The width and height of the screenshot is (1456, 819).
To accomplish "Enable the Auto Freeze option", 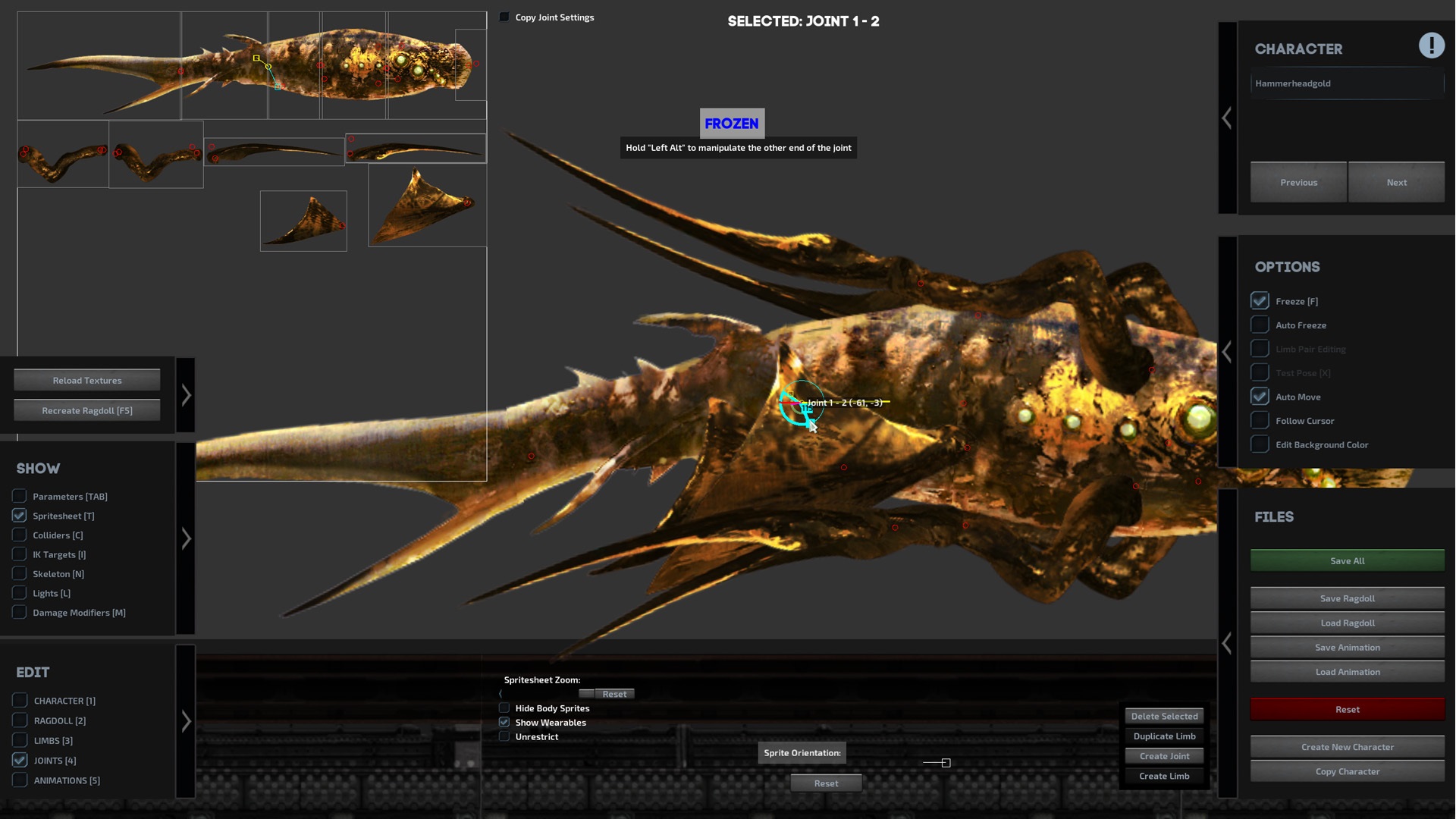I will 1260,325.
